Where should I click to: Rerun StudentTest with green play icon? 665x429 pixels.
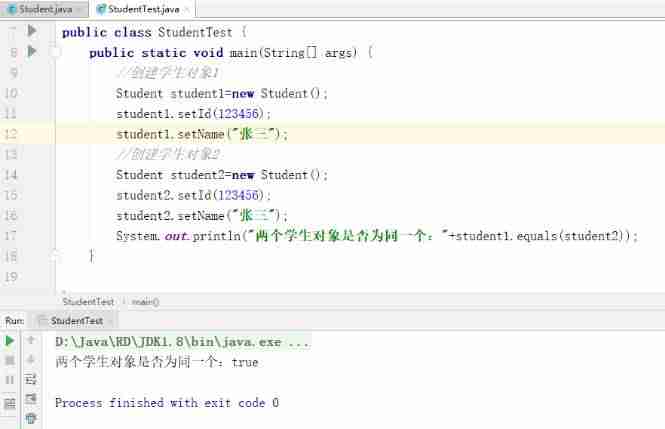[9, 341]
